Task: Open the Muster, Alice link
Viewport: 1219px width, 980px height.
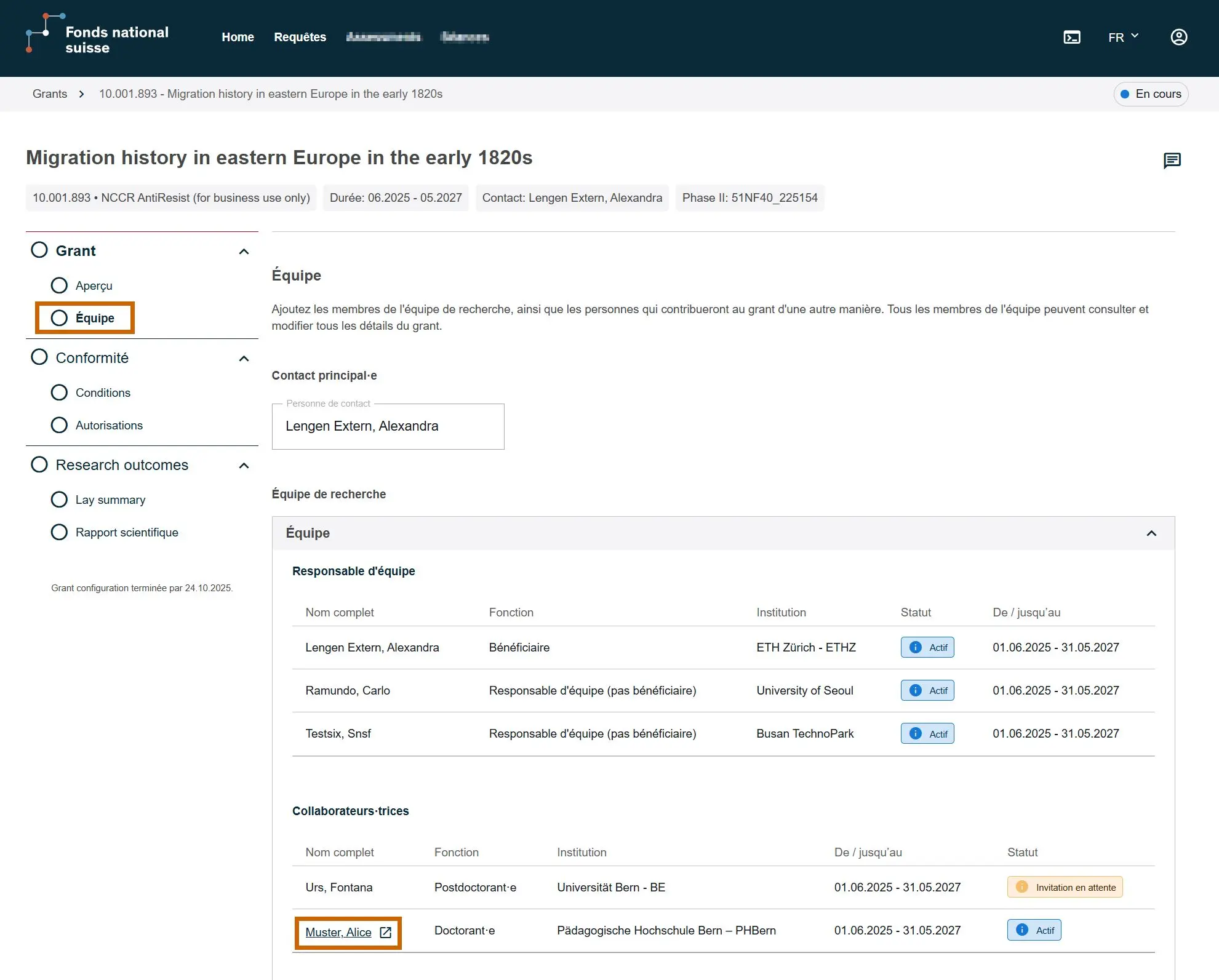Action: tap(338, 933)
